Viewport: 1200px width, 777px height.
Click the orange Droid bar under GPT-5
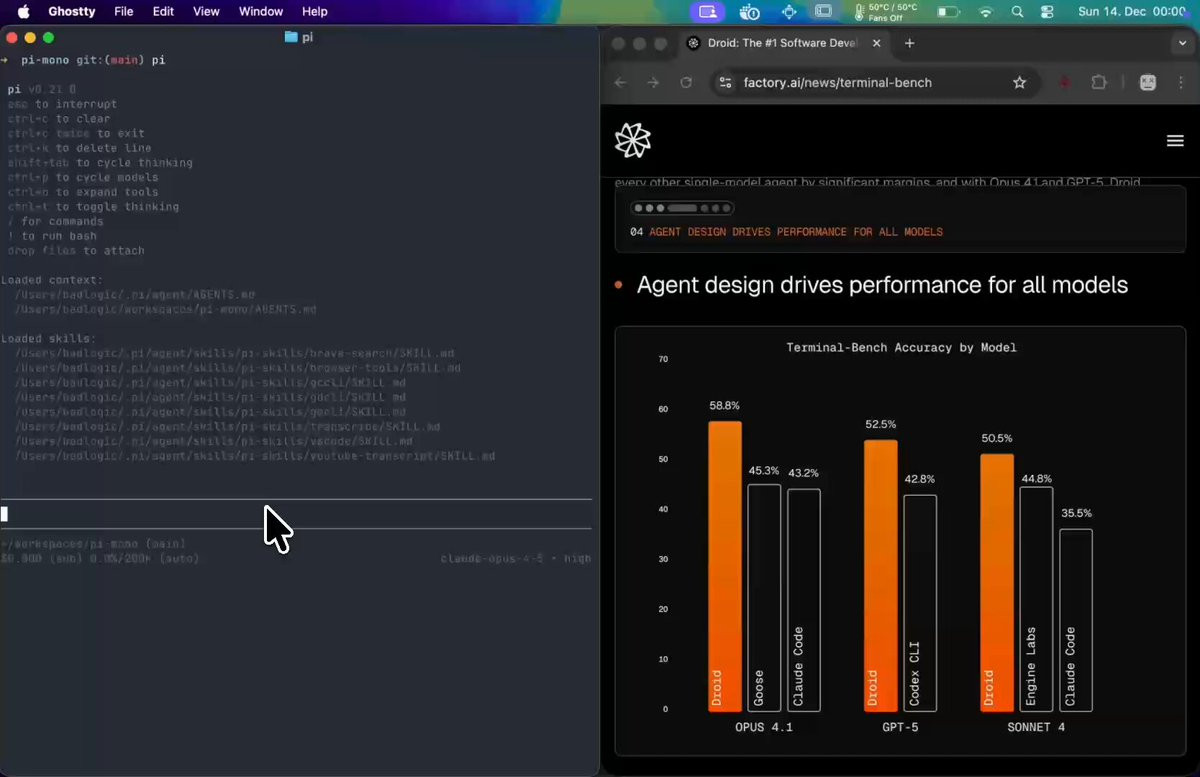(x=880, y=575)
